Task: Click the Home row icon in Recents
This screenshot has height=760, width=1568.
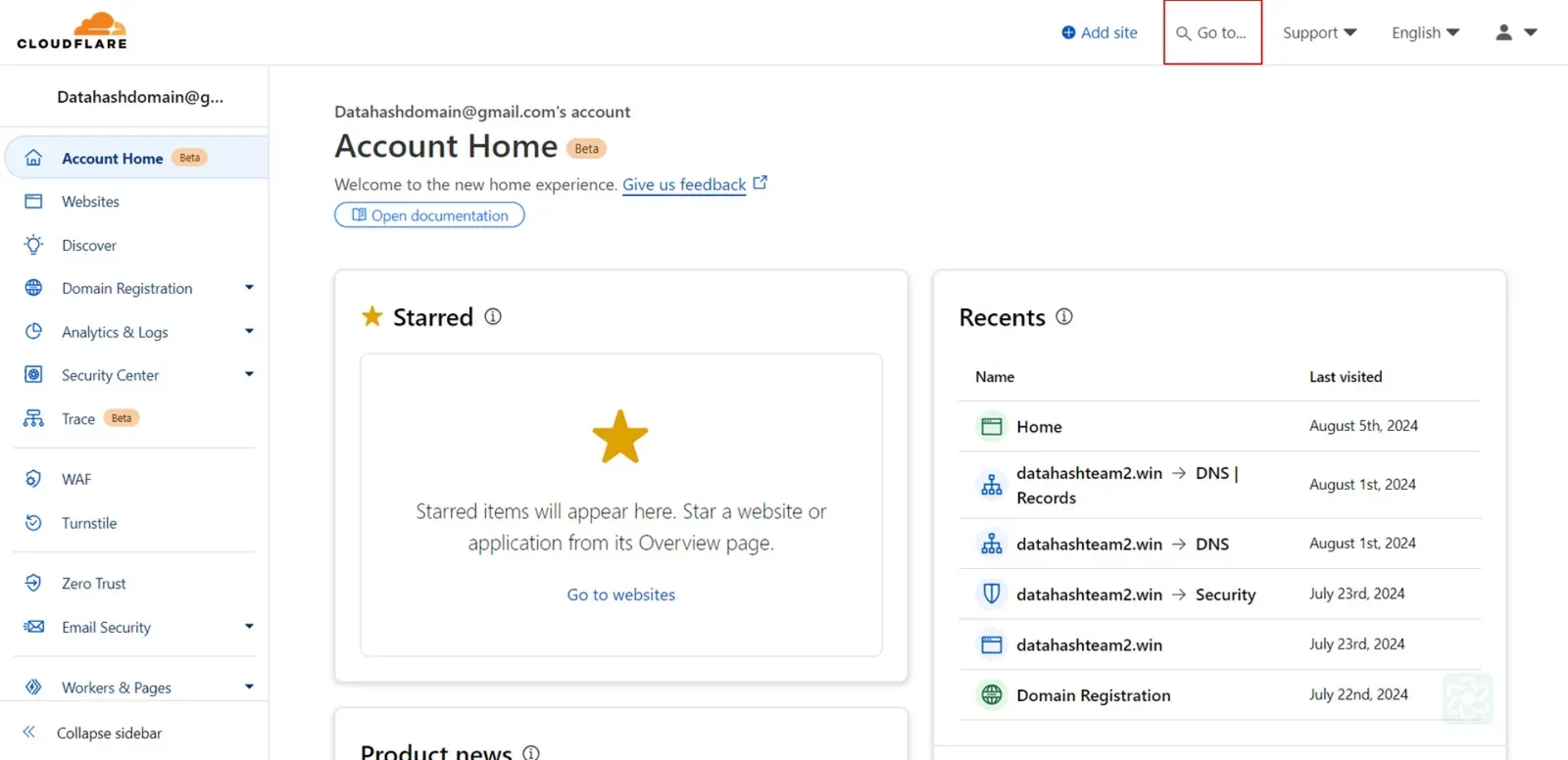Action: point(992,426)
